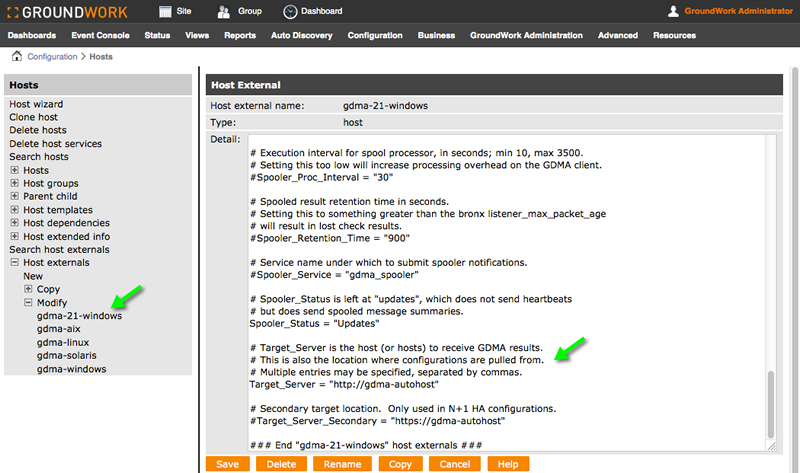Open the Clone host link
This screenshot has width=800, height=473.
34,117
